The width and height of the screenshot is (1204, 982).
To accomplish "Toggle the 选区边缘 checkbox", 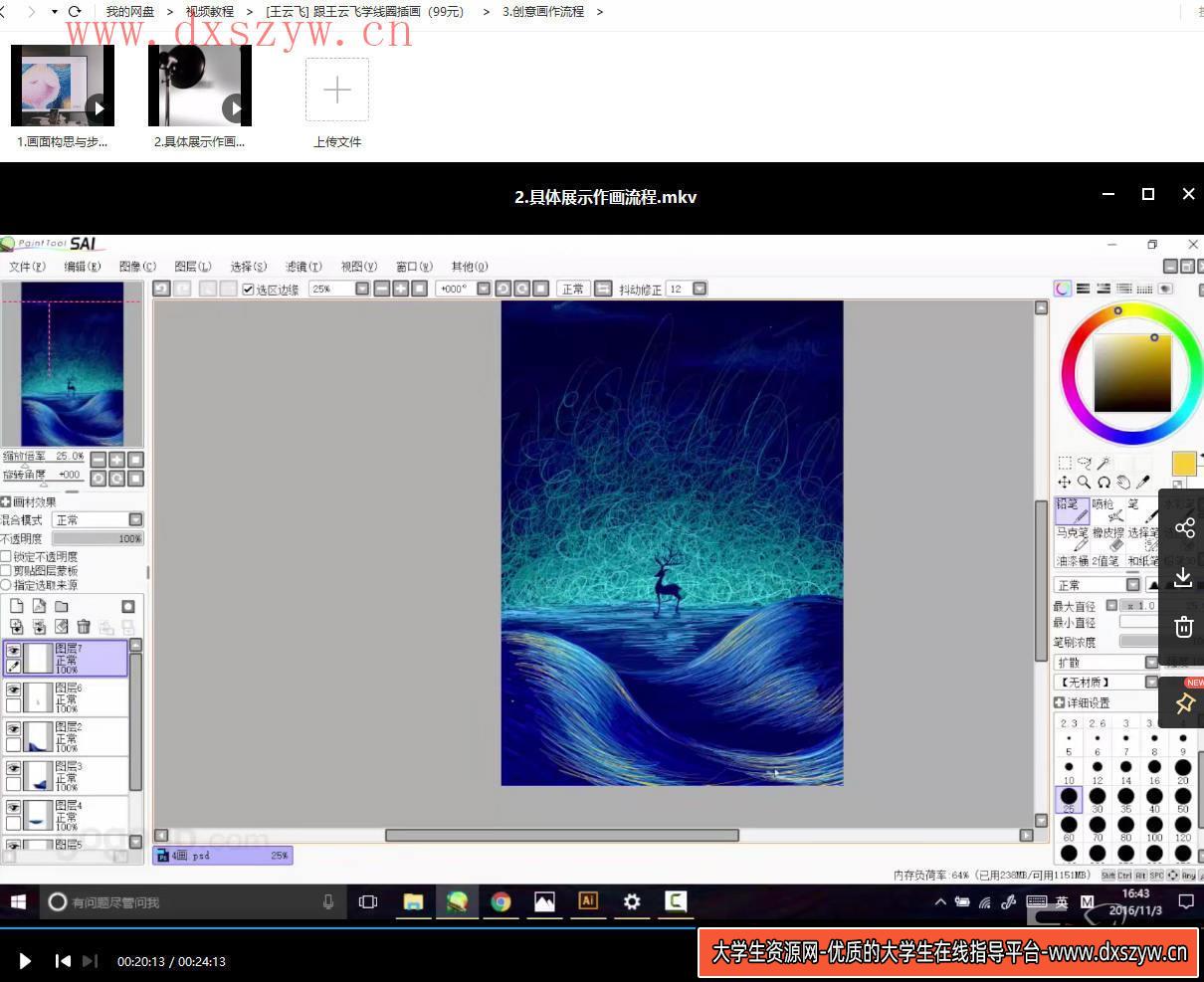I will [x=249, y=290].
